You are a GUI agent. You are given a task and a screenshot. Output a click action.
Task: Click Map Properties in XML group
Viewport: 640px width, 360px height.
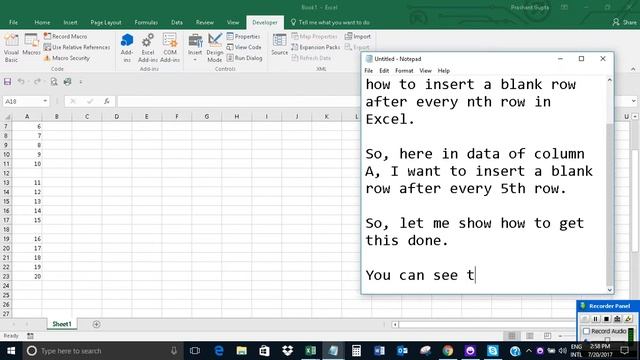[x=314, y=36]
